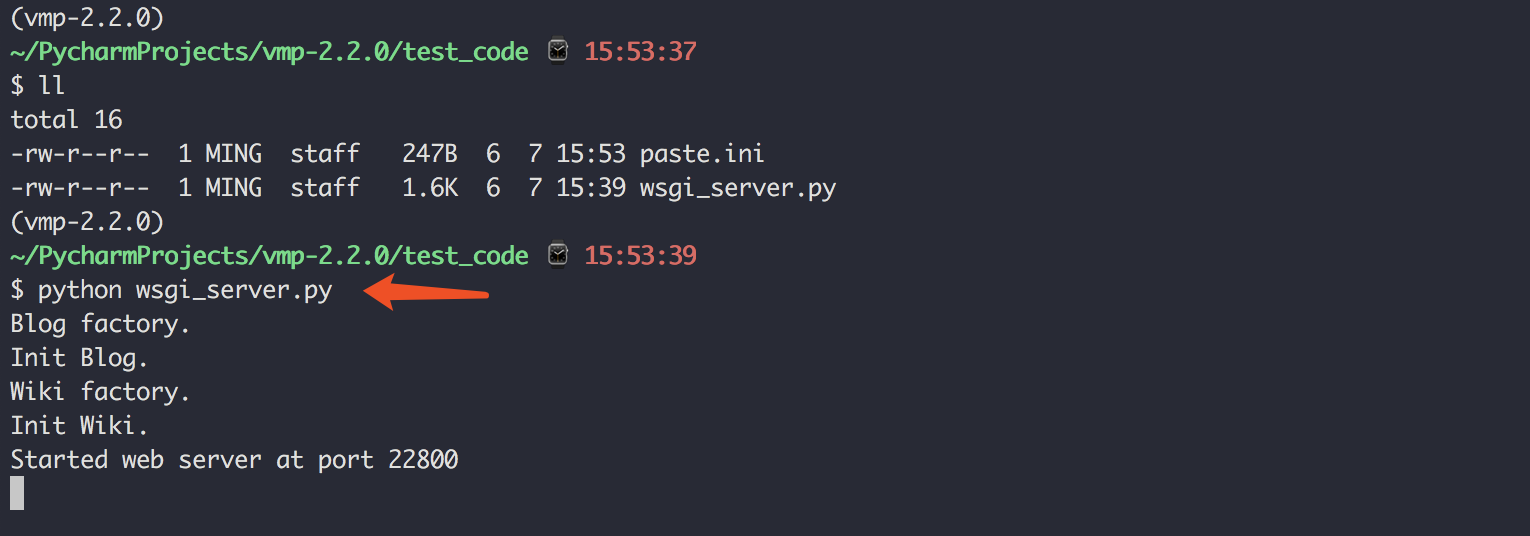This screenshot has height=536, width=1530.
Task: Click the red arrow annotation
Action: [x=427, y=293]
